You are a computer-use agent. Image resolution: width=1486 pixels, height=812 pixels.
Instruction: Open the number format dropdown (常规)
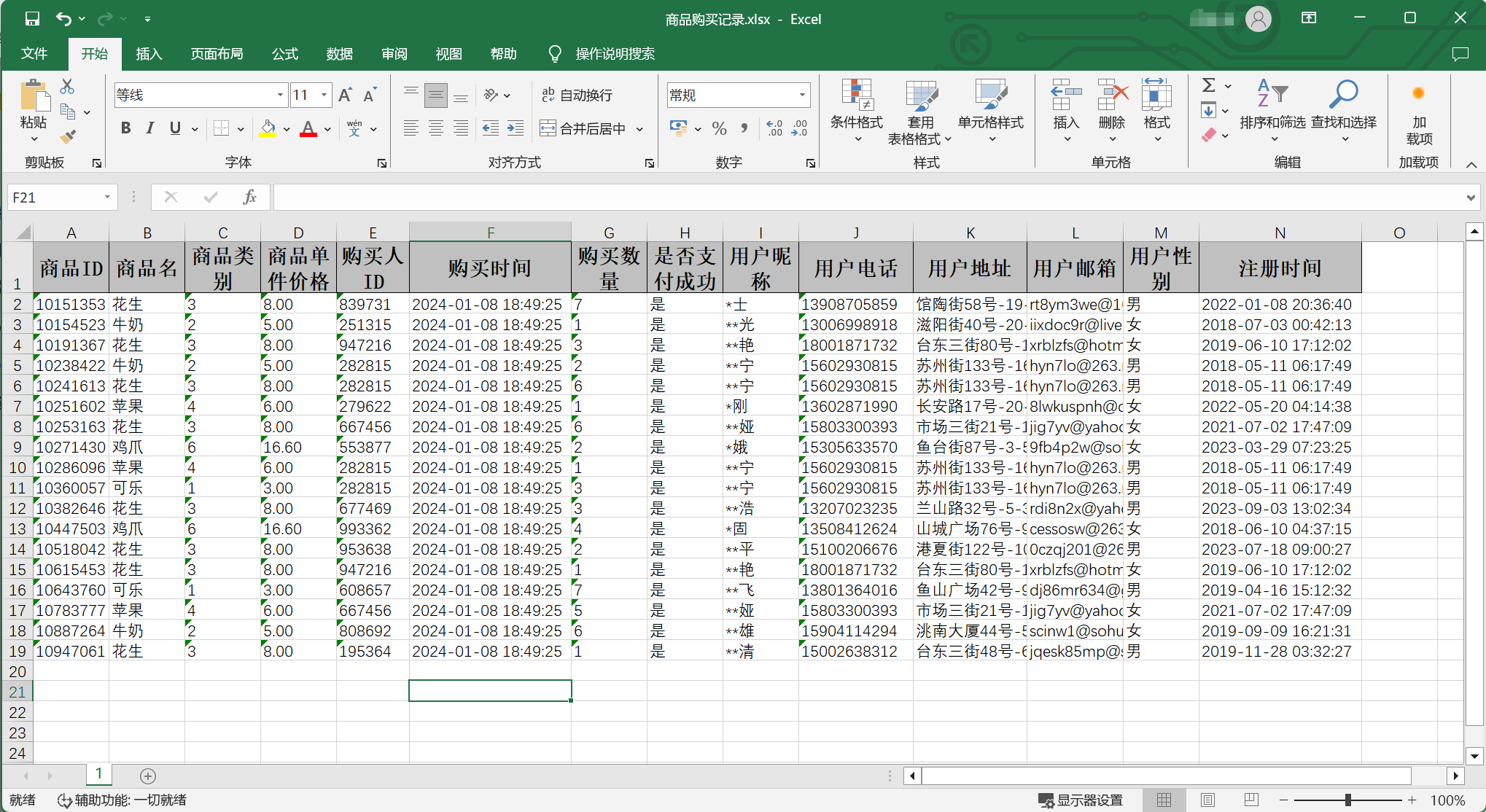[x=802, y=95]
